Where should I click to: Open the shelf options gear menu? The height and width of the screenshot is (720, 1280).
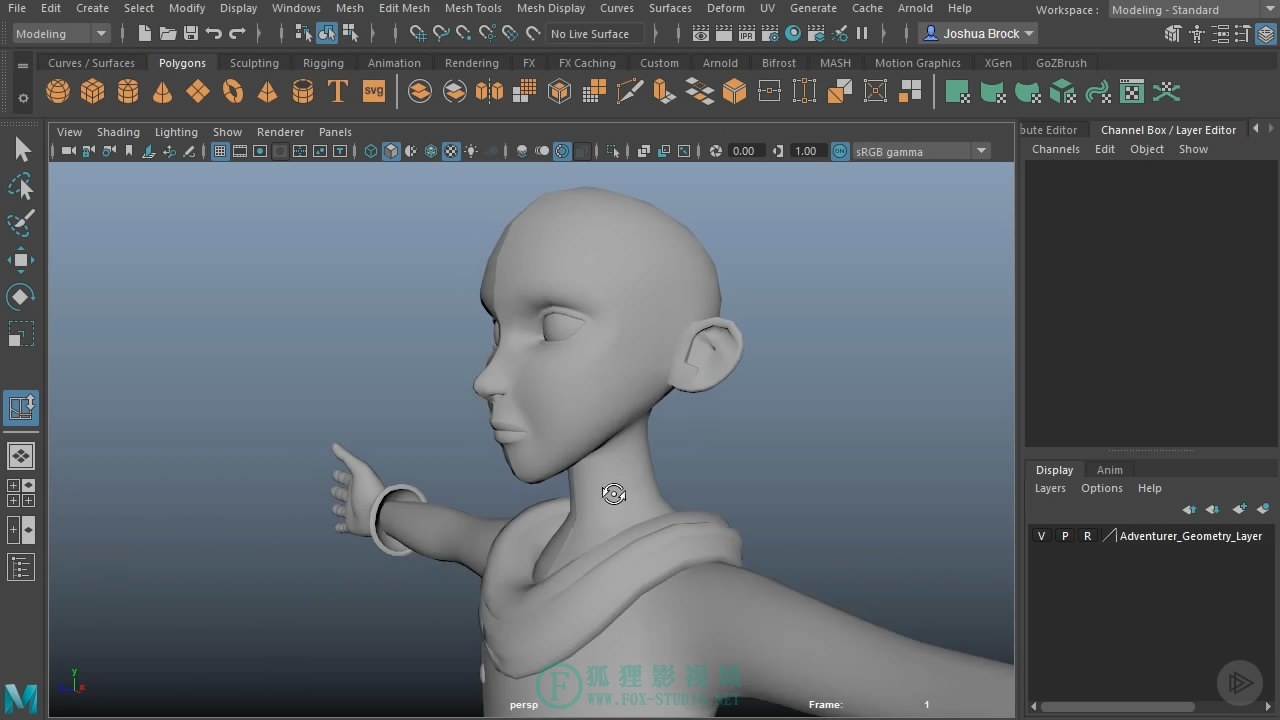coord(22,98)
